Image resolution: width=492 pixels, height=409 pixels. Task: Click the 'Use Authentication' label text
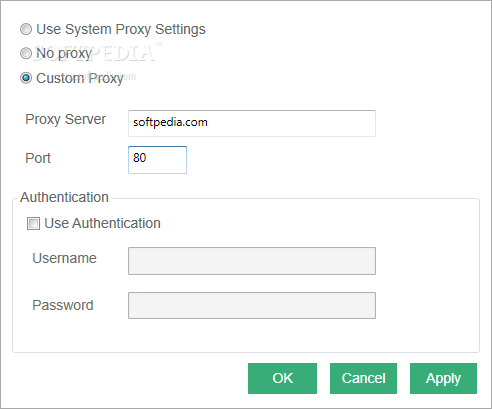[x=102, y=223]
